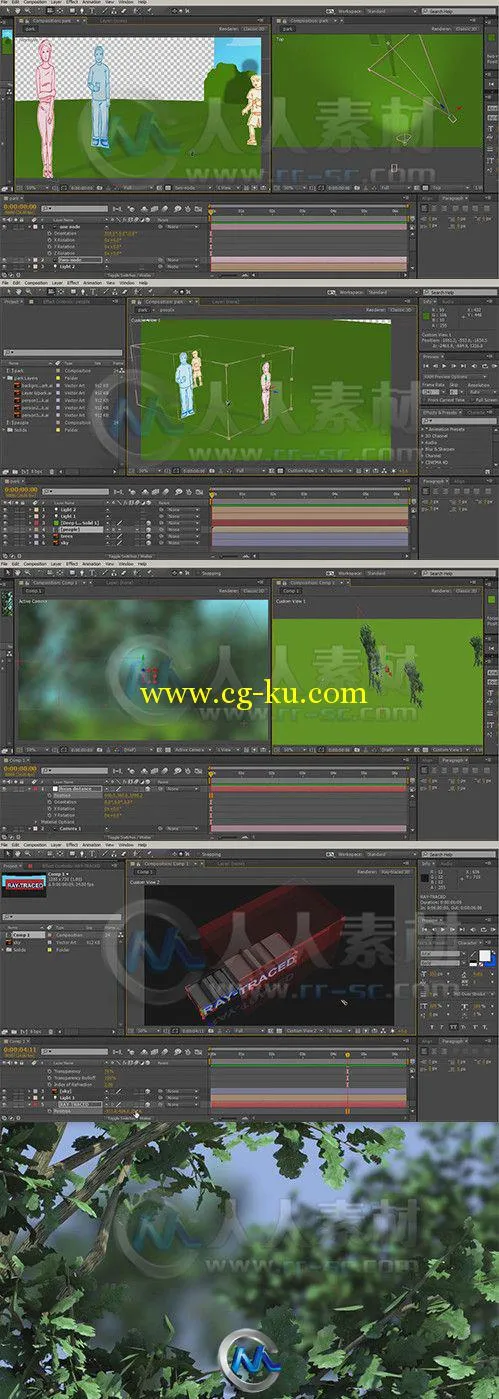The height and width of the screenshot is (1399, 499).
Task: Toggle eye icon for the sky layer row below trees
Action: click(7, 543)
